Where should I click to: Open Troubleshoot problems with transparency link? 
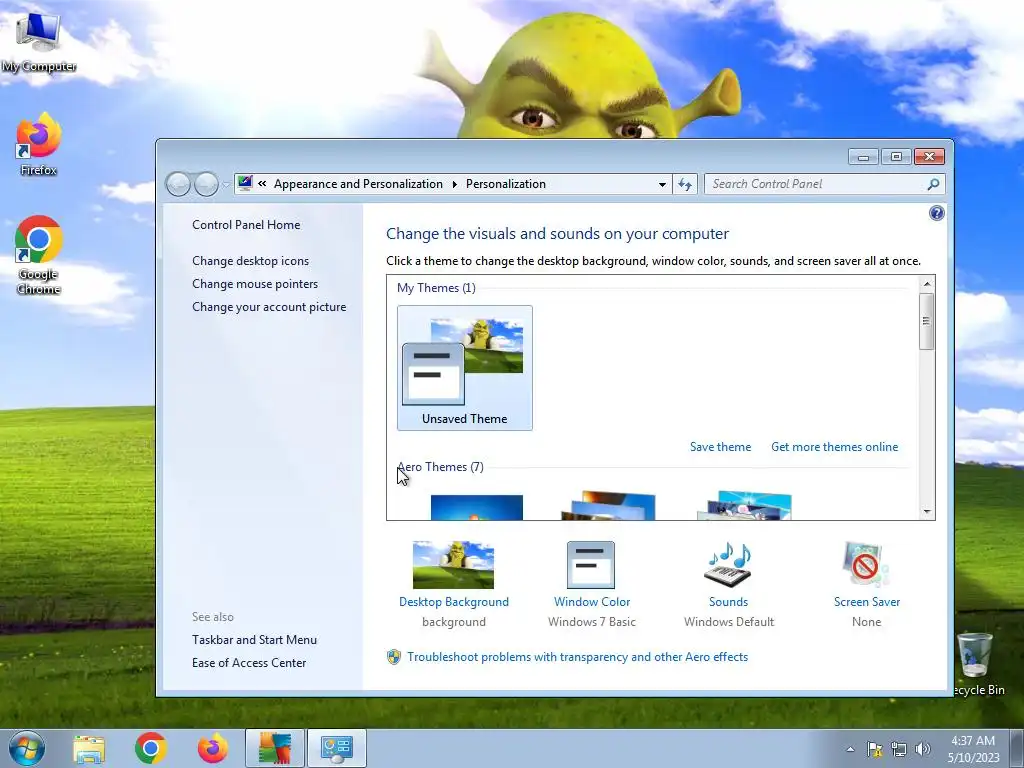click(577, 657)
